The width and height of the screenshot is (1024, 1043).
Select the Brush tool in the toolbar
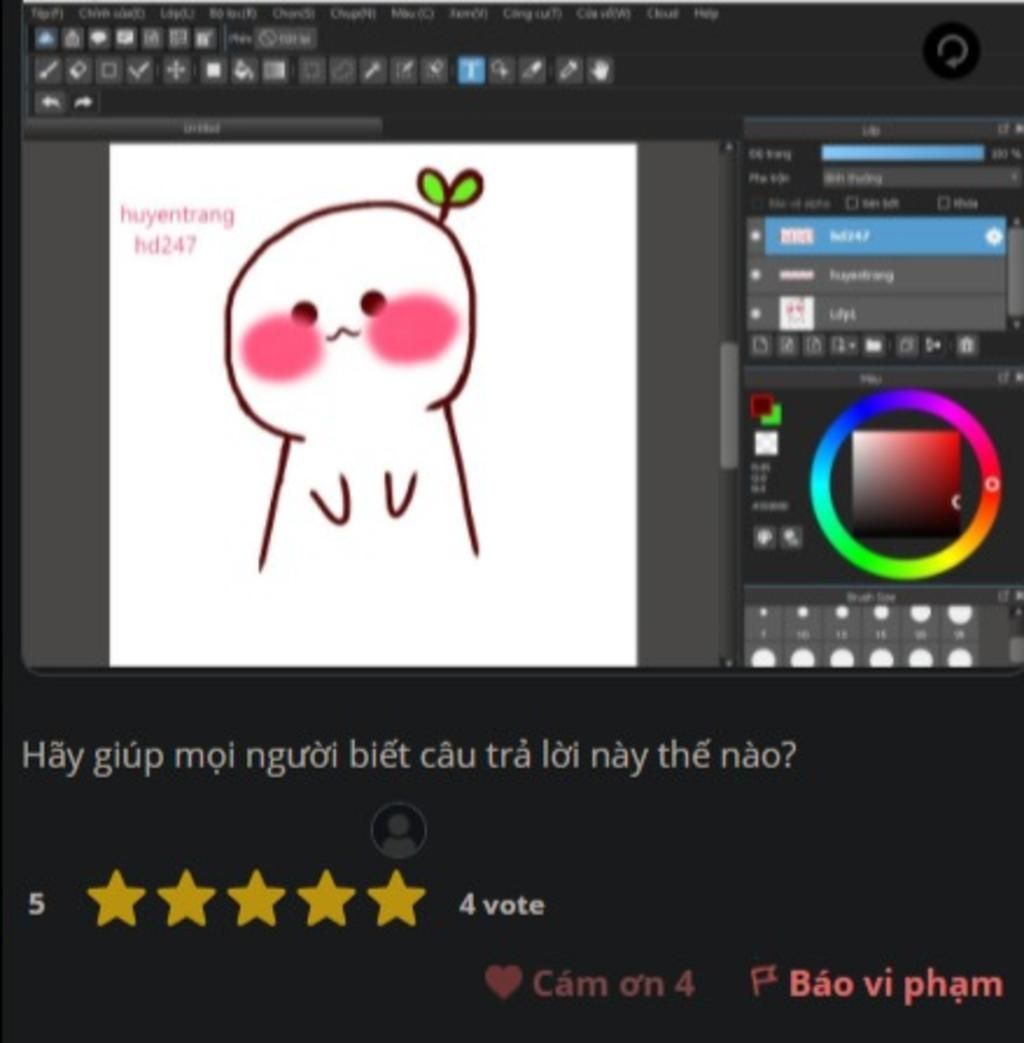coord(47,70)
